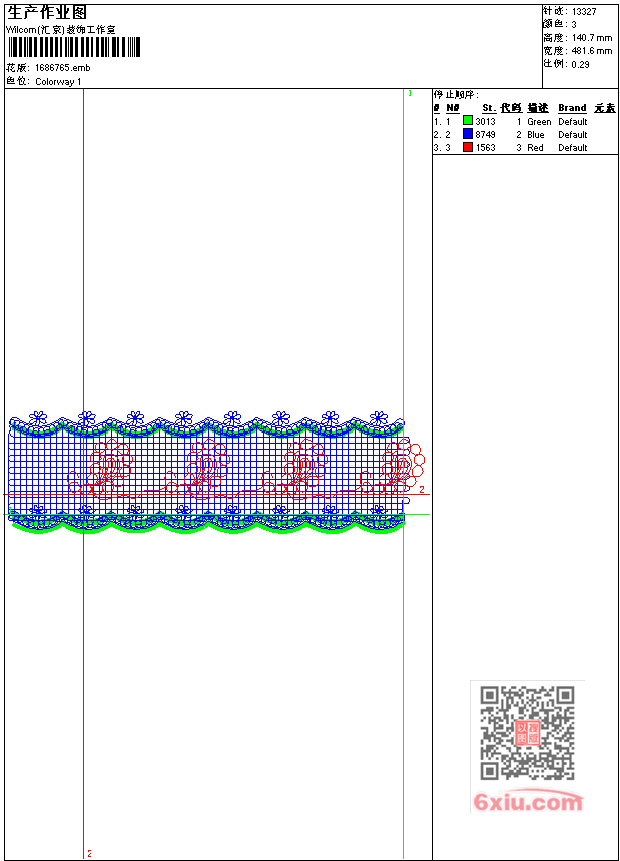The height and width of the screenshot is (861, 620).
Task: Click the 'St.' column header
Action: [489, 108]
